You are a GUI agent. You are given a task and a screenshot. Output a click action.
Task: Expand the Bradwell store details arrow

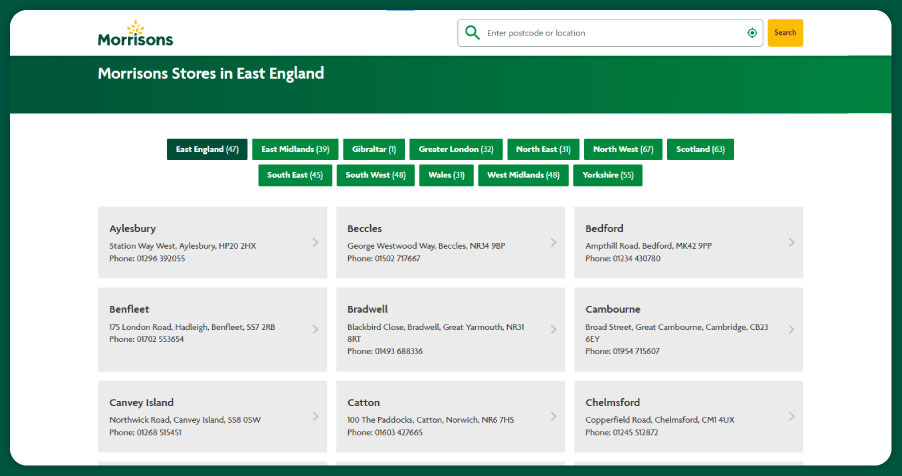(553, 329)
